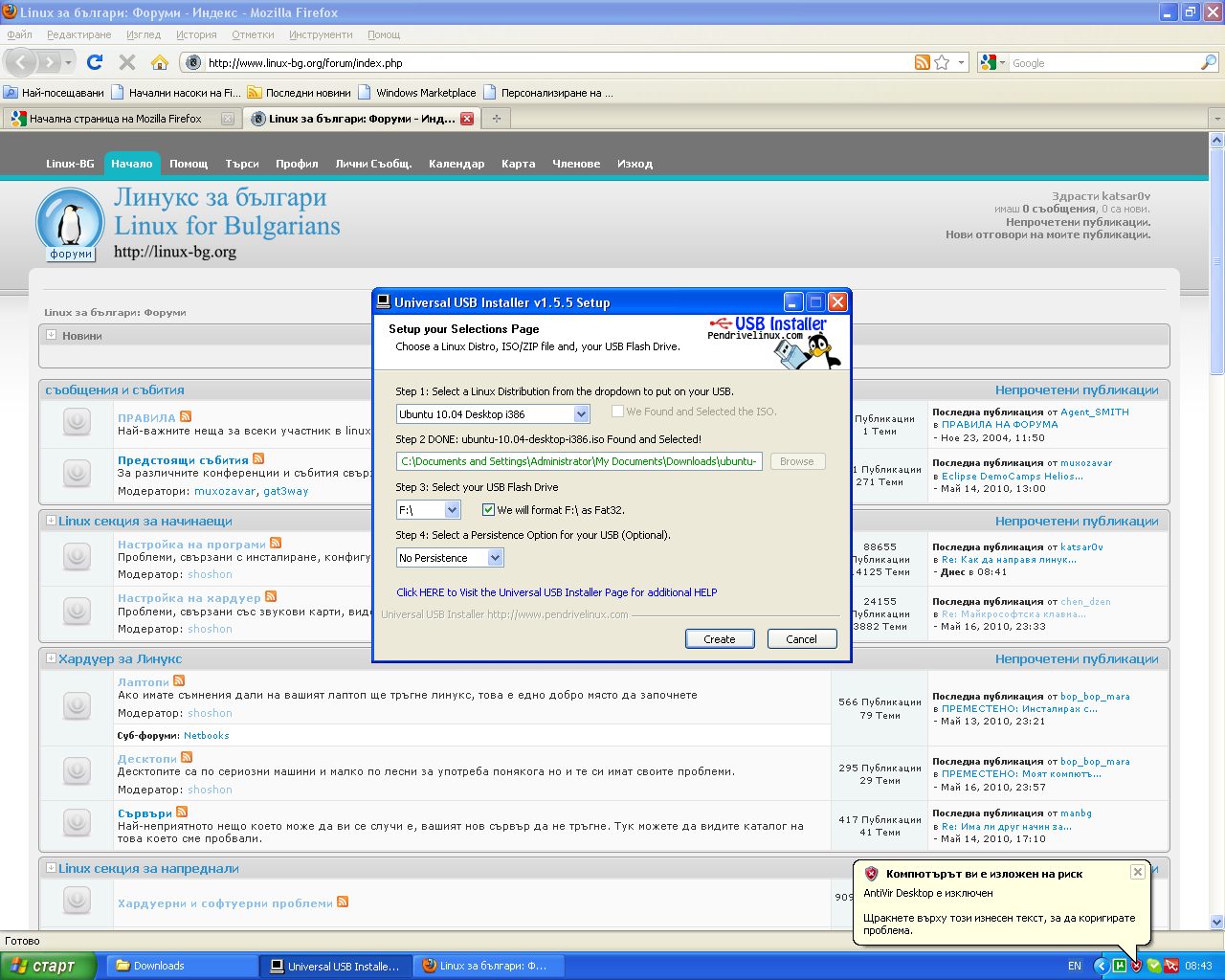Image resolution: width=1225 pixels, height=980 pixels.
Task: Click the Windows старт button
Action: 48,966
